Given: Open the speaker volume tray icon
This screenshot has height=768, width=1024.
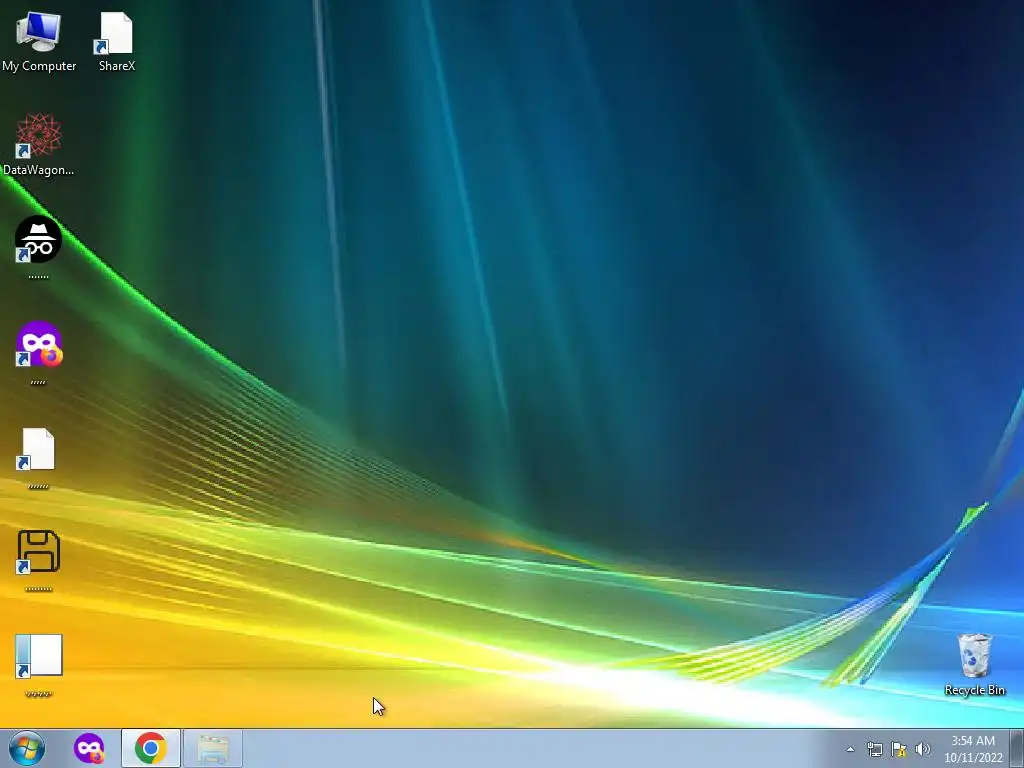Looking at the screenshot, I should (923, 749).
